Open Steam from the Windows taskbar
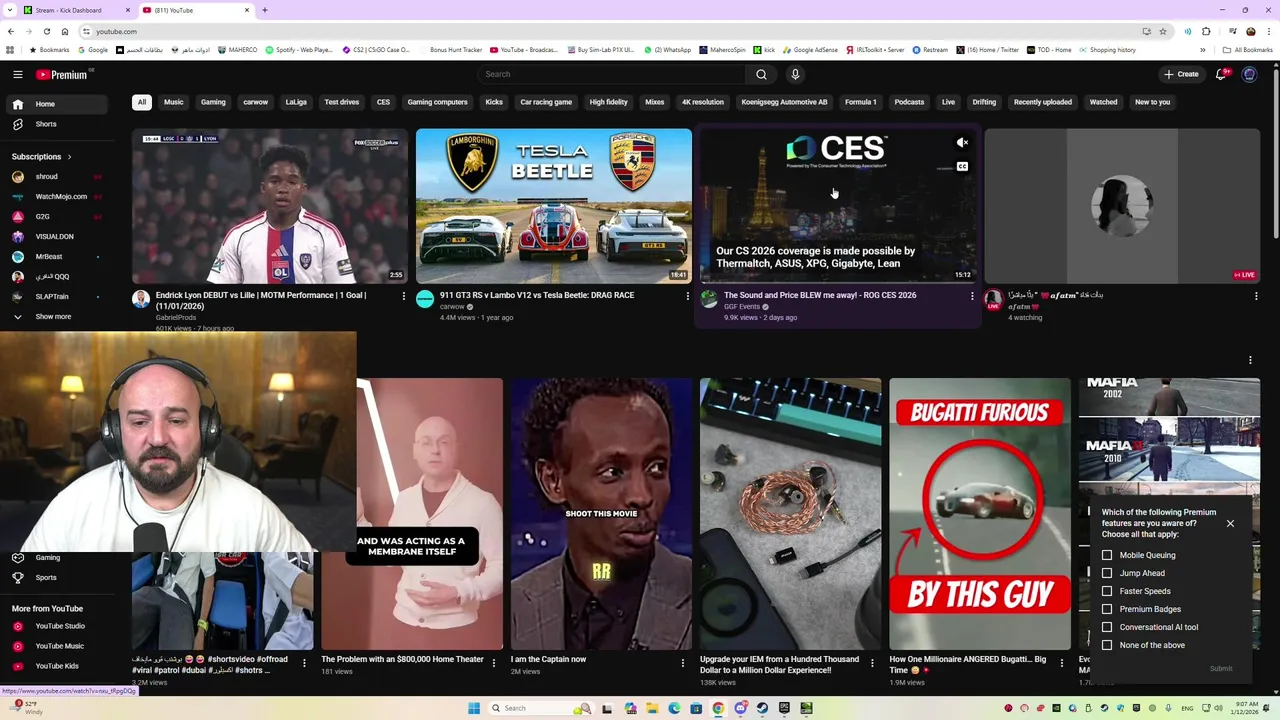The image size is (1280, 720). point(762,708)
